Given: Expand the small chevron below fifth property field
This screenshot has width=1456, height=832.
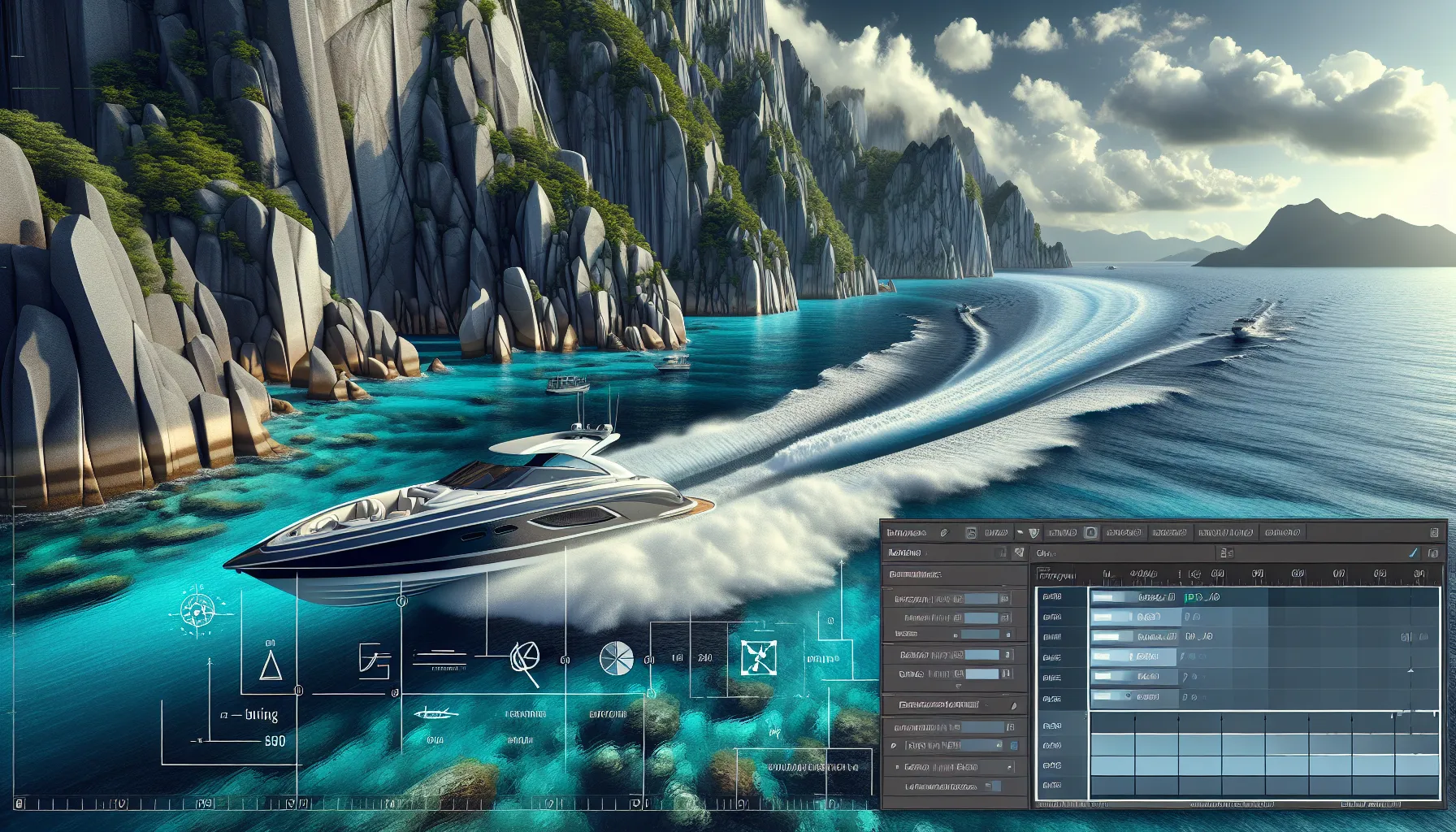Looking at the screenshot, I should pos(959,687).
